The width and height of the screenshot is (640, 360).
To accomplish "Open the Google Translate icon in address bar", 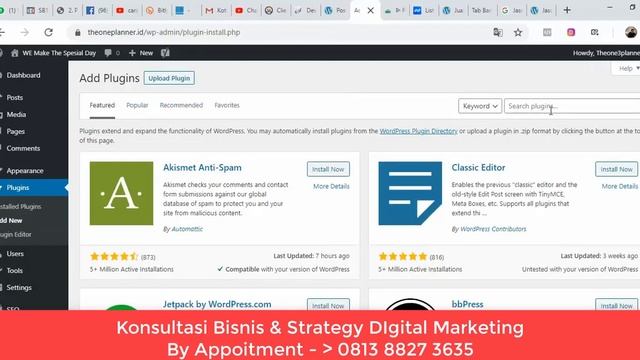I will [498, 32].
